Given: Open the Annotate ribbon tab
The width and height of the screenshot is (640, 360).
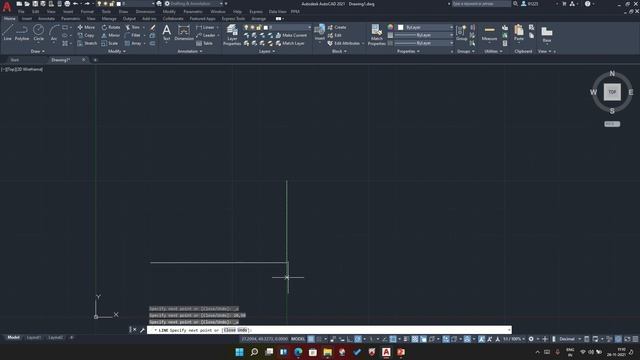Looking at the screenshot, I should point(46,19).
